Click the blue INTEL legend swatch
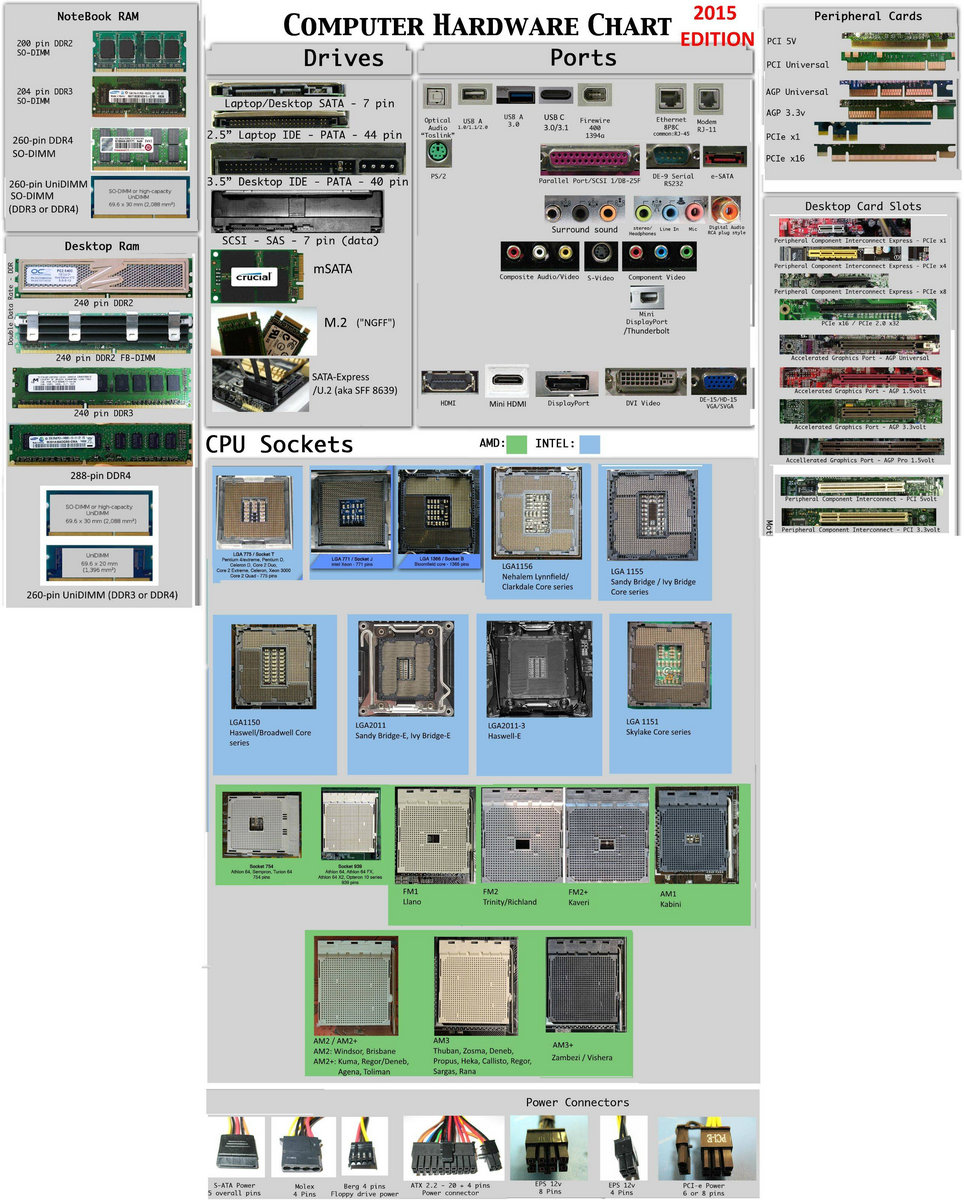This screenshot has height=1200, width=964. 590,443
